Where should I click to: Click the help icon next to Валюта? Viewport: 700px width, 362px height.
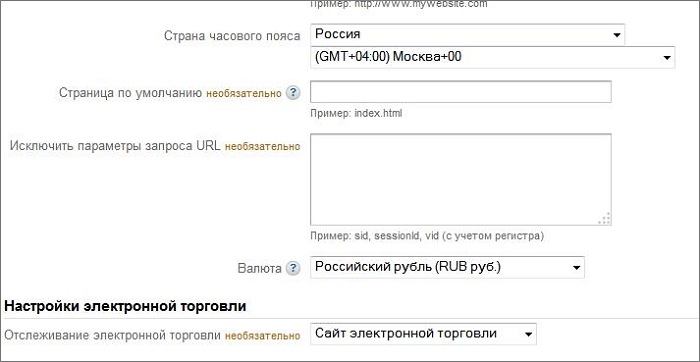(292, 268)
